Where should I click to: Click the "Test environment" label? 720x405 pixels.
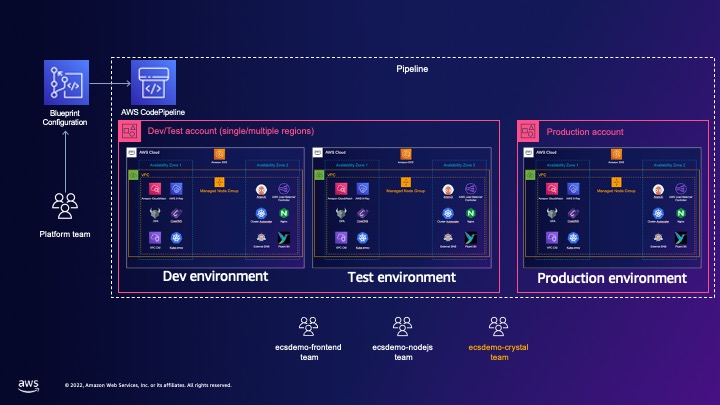coord(402,277)
